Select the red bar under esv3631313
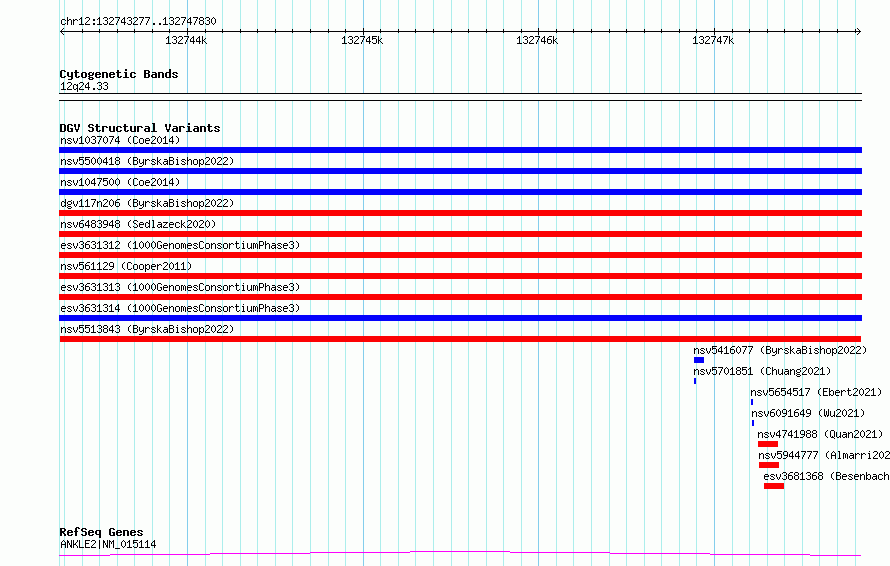Viewport: 890px width, 566px height. 460,297
